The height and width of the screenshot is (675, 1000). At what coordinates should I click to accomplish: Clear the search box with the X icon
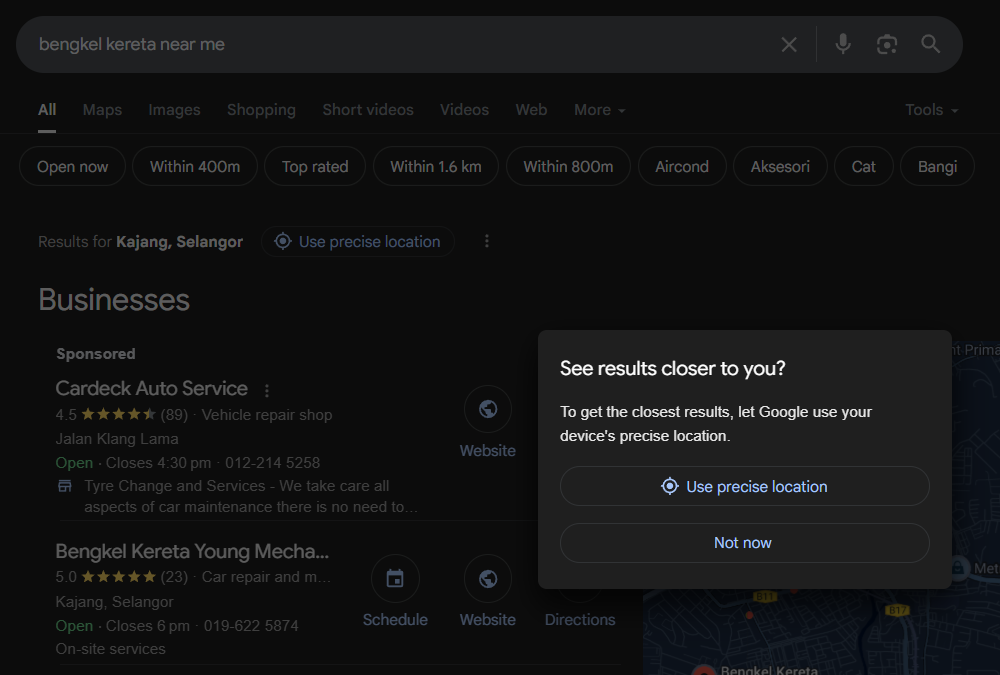click(x=789, y=45)
